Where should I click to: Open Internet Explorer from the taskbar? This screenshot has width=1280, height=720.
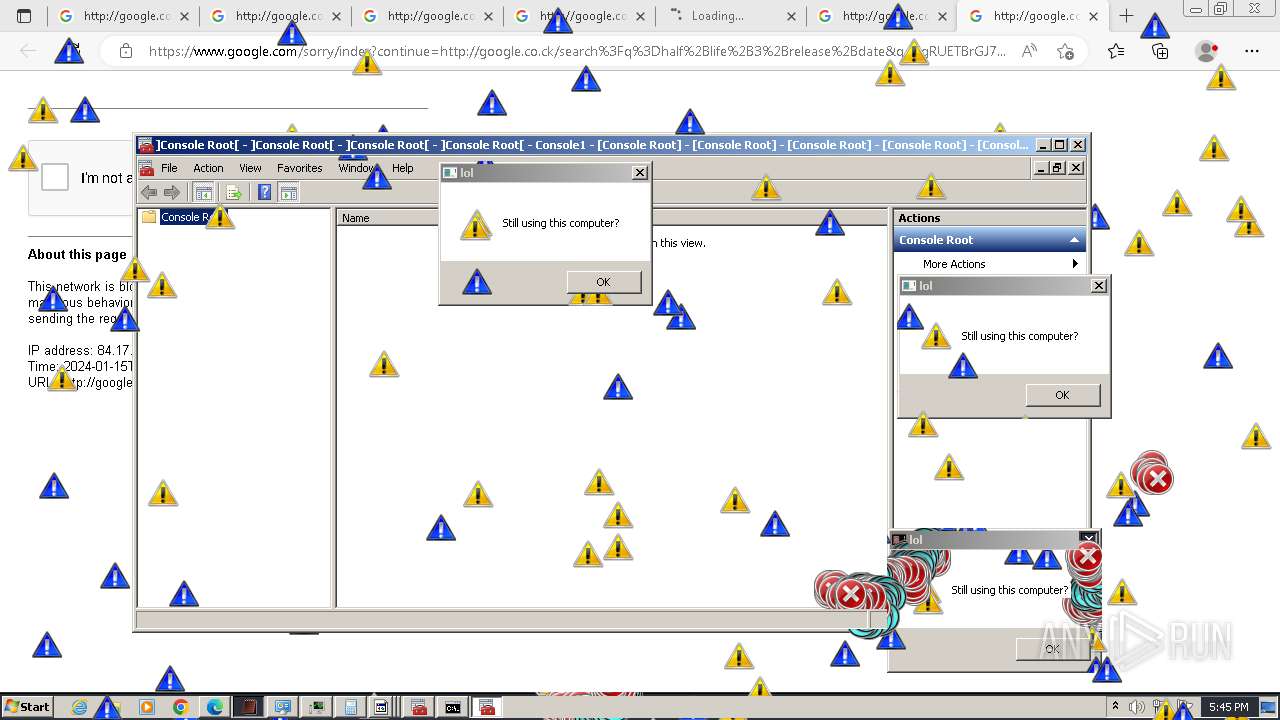[80, 707]
